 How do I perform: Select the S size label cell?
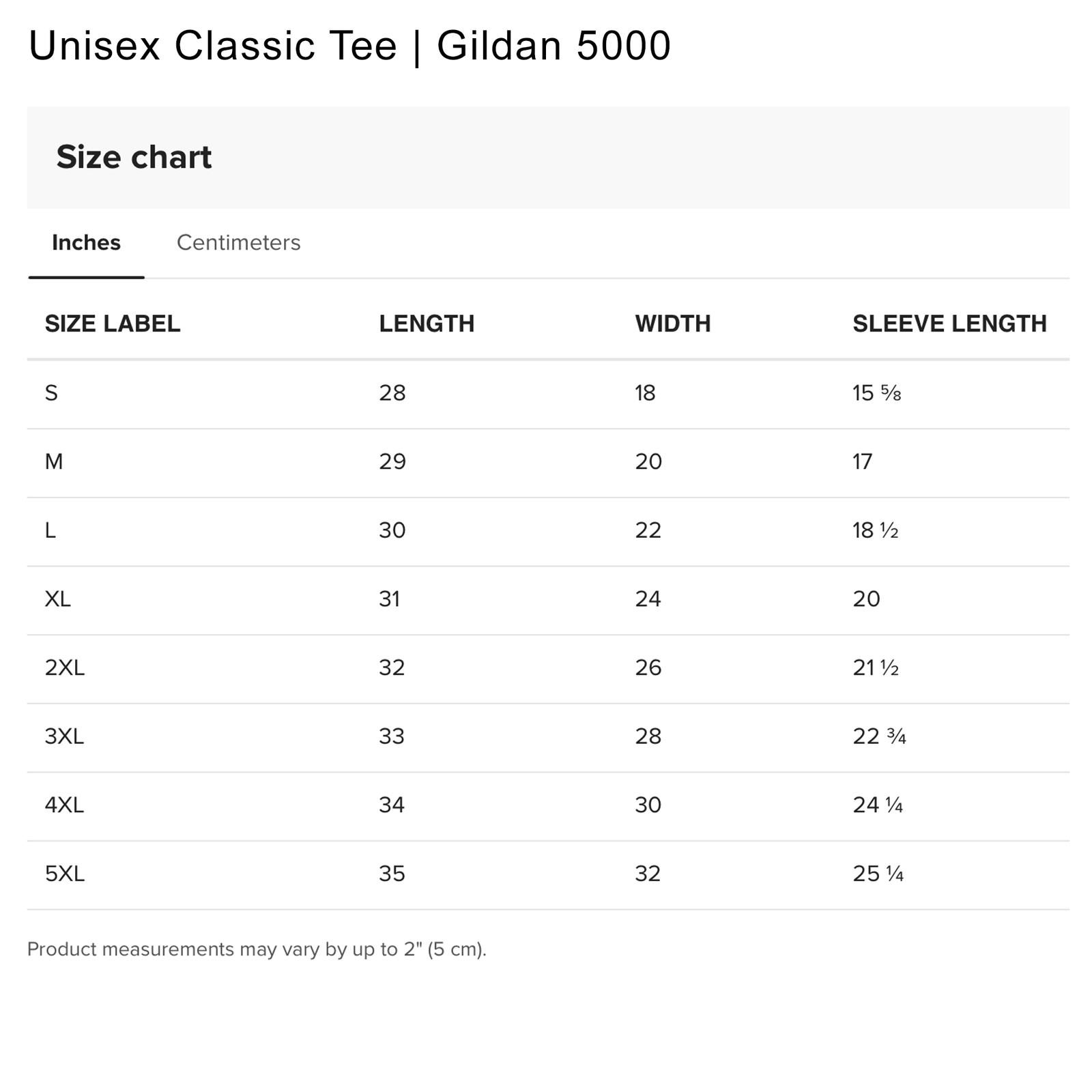tap(51, 393)
